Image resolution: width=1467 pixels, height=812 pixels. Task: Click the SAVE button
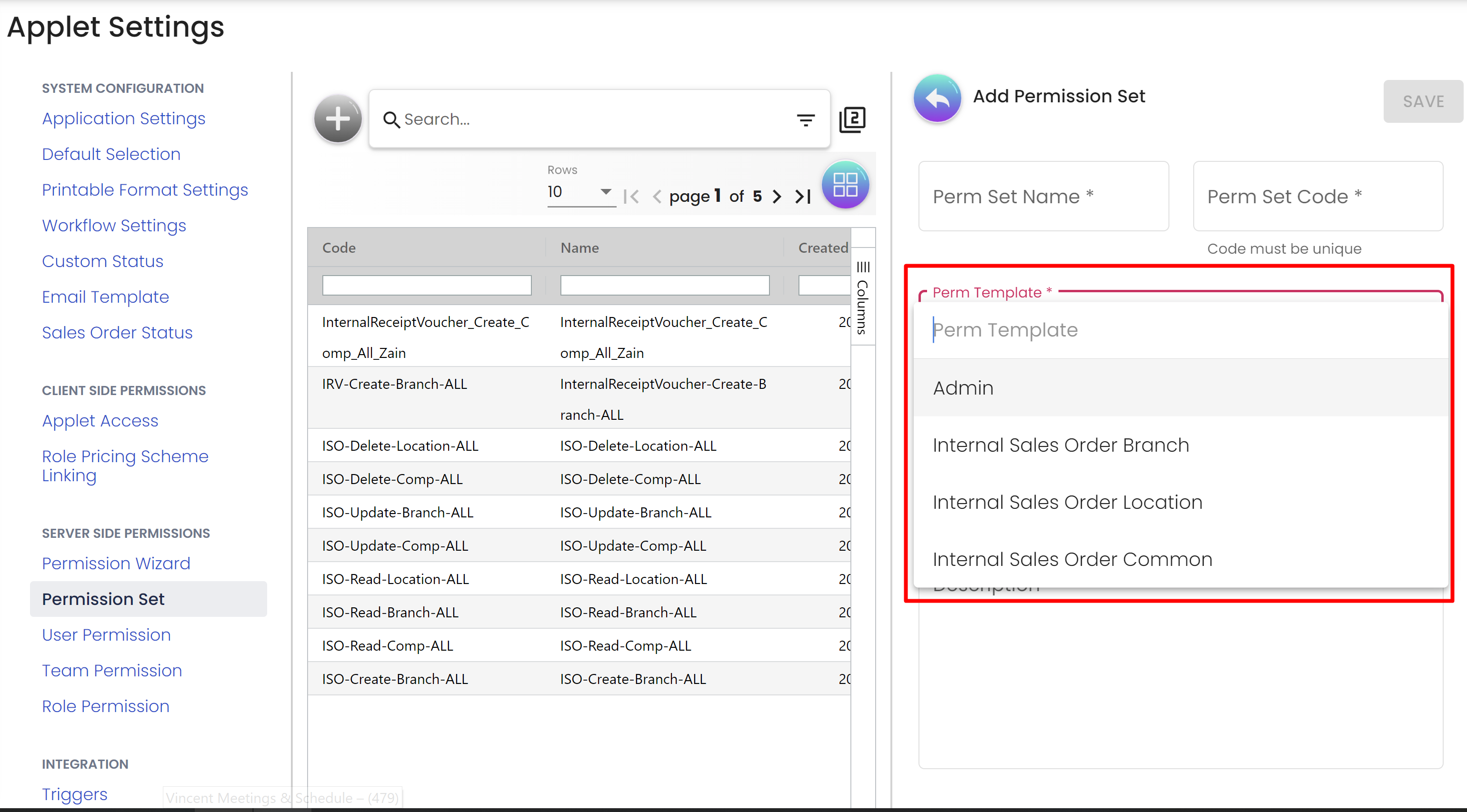pyautogui.click(x=1423, y=101)
